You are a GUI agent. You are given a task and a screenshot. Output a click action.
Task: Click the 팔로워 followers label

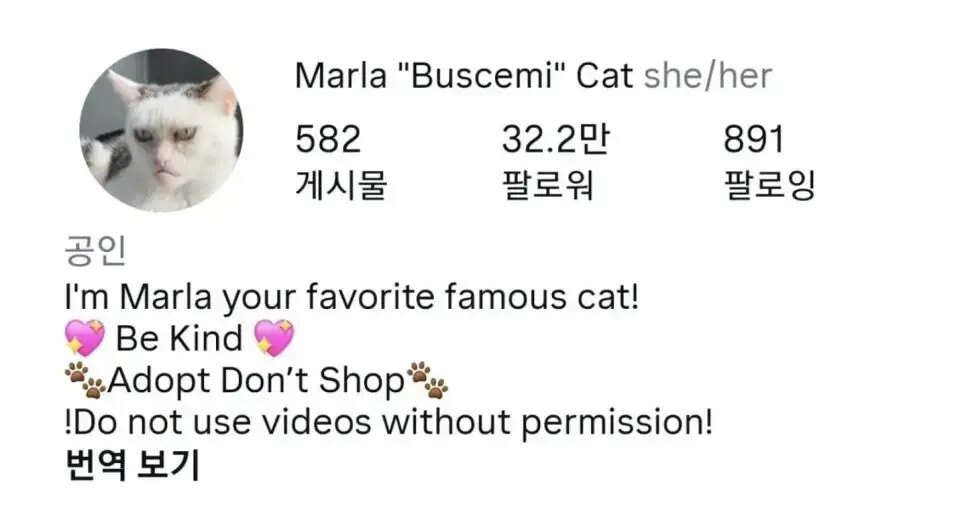pos(548,185)
